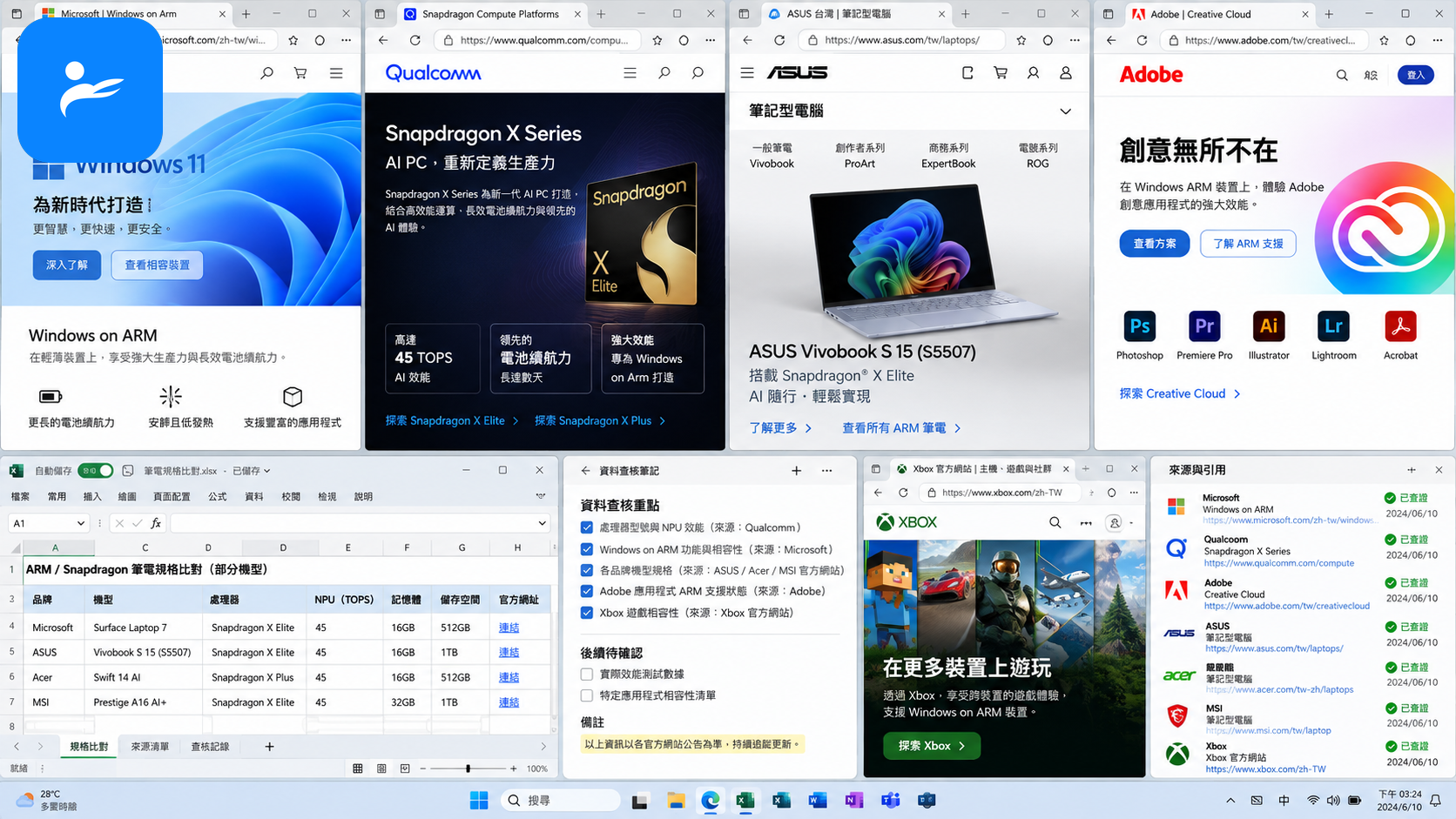Toggle the Excel AutoSave switch
Image resolution: width=1456 pixels, height=819 pixels.
tap(96, 471)
